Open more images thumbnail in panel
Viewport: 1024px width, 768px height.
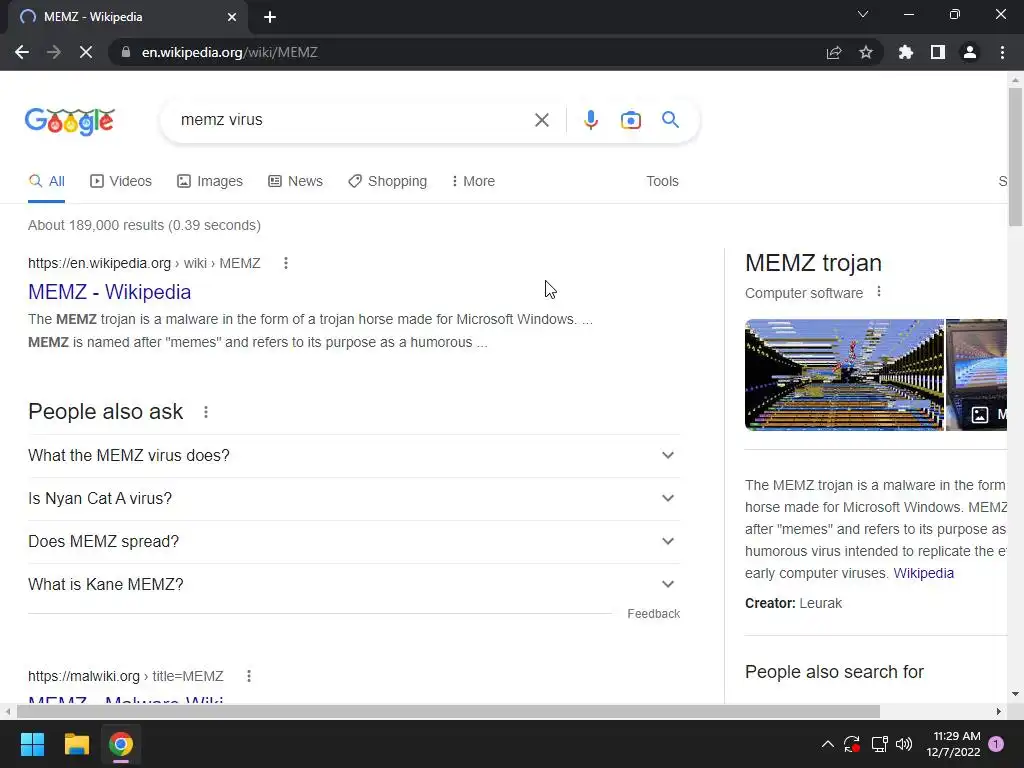click(x=977, y=375)
